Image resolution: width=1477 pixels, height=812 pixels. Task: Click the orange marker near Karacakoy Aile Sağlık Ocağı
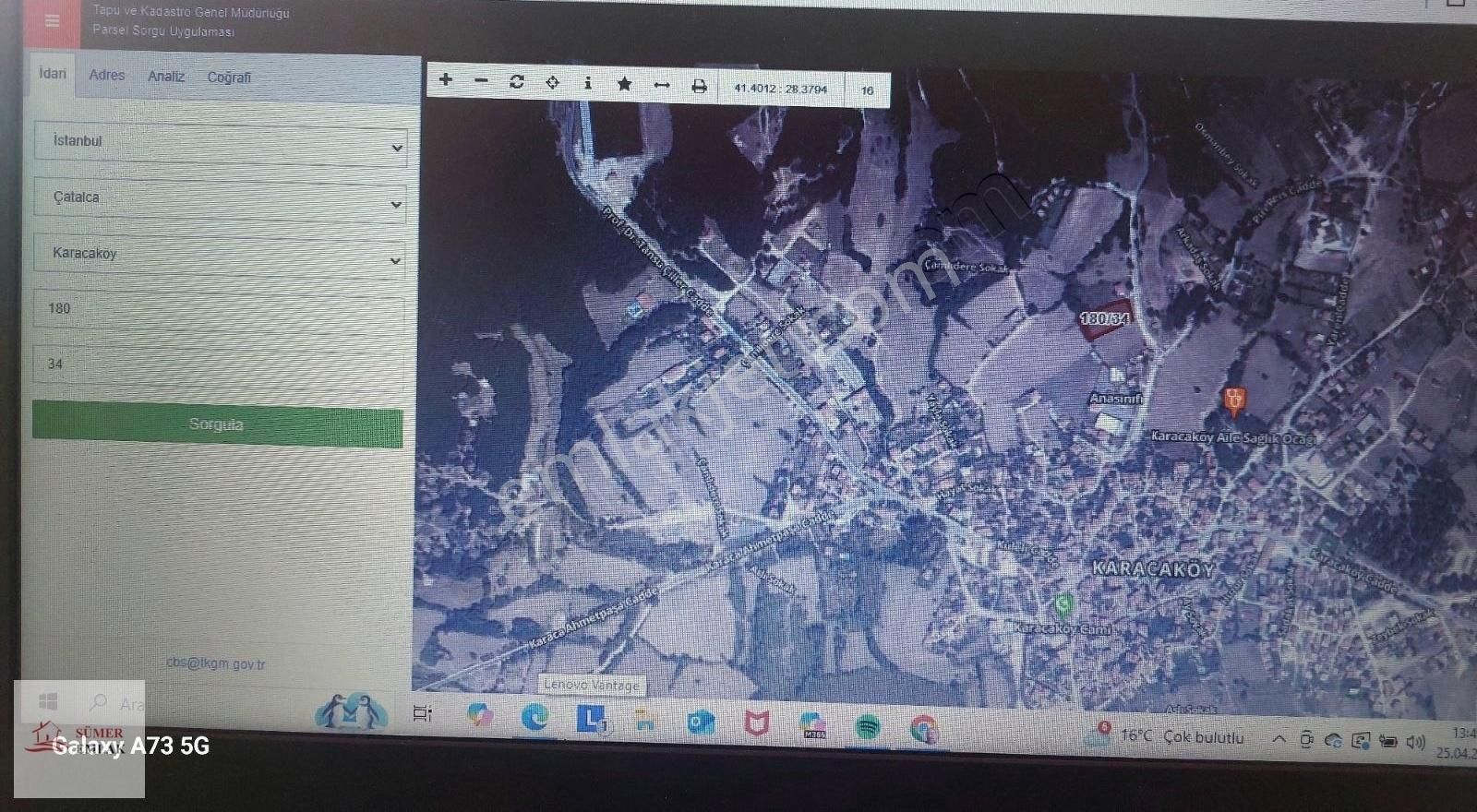pos(1234,400)
